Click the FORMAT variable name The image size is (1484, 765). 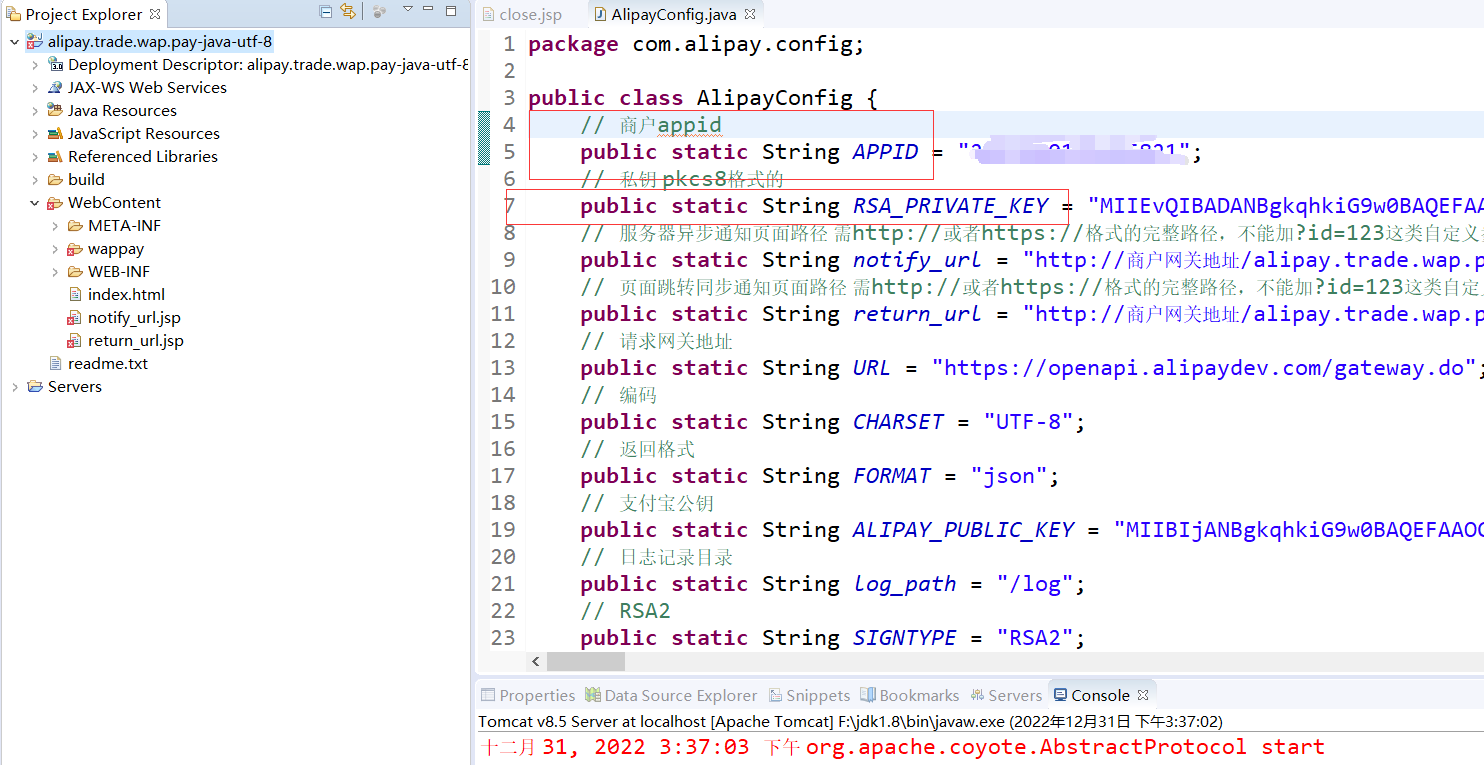click(x=892, y=476)
